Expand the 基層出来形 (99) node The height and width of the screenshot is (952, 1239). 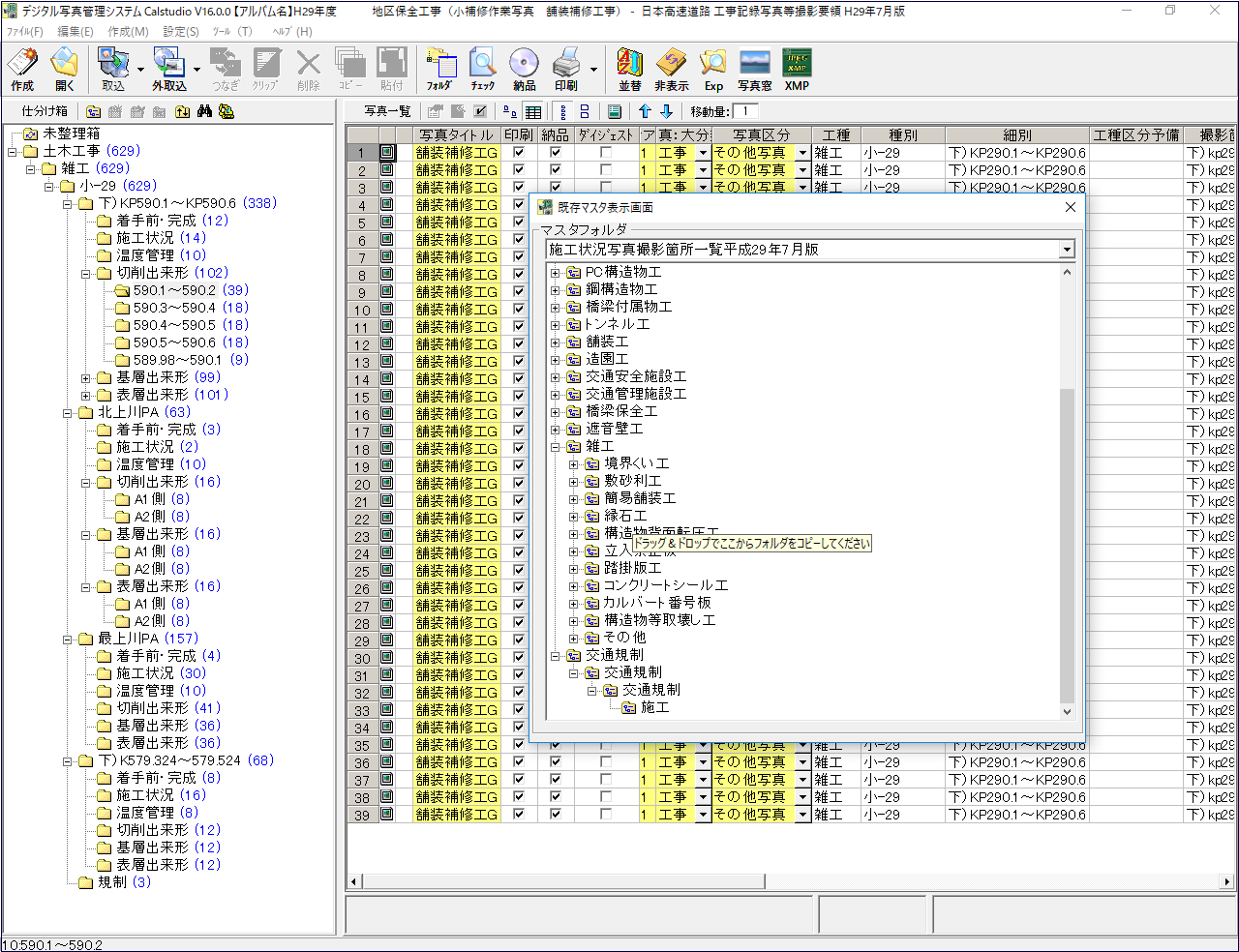tap(86, 377)
